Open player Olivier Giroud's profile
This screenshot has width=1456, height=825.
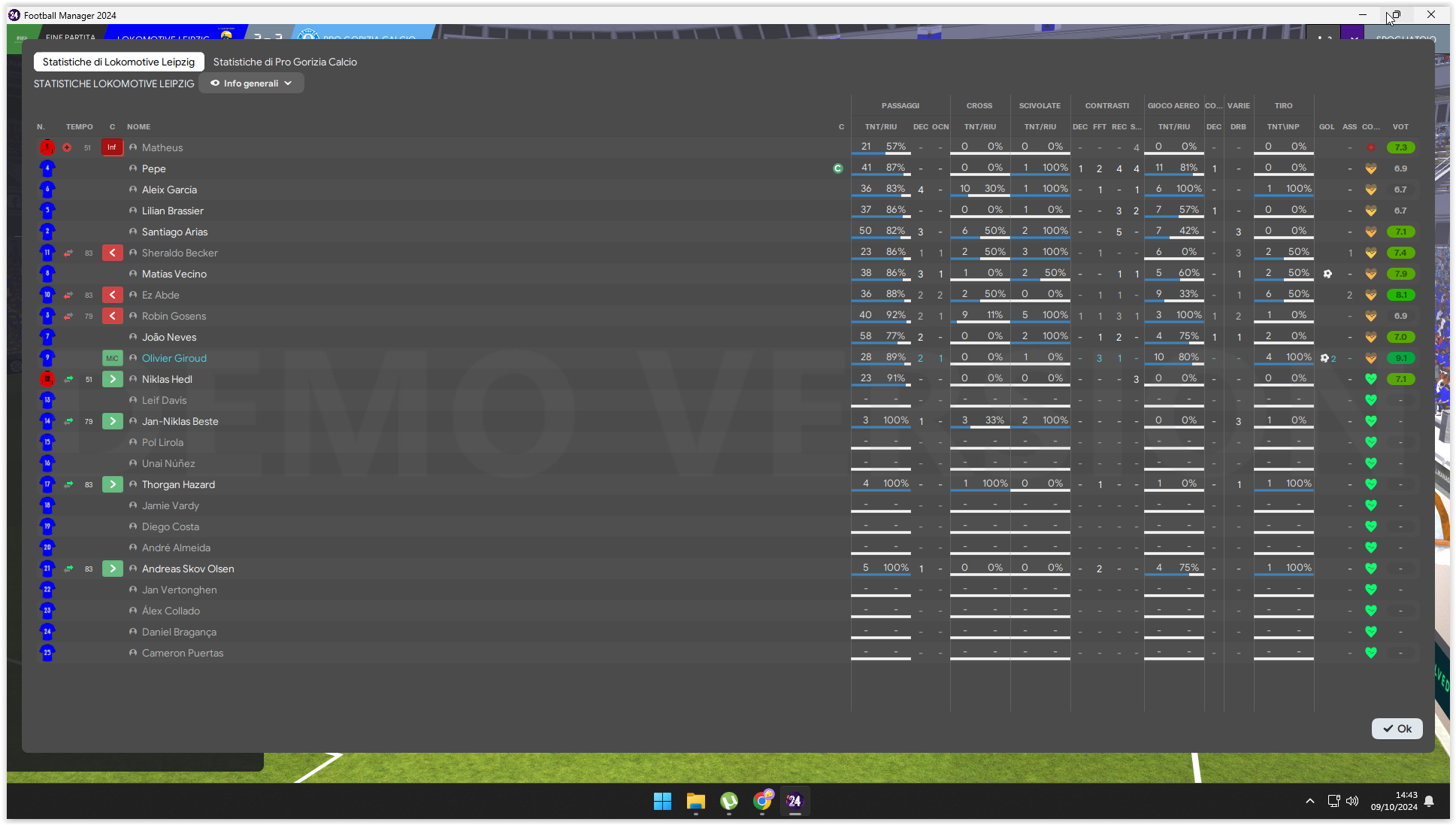click(174, 358)
